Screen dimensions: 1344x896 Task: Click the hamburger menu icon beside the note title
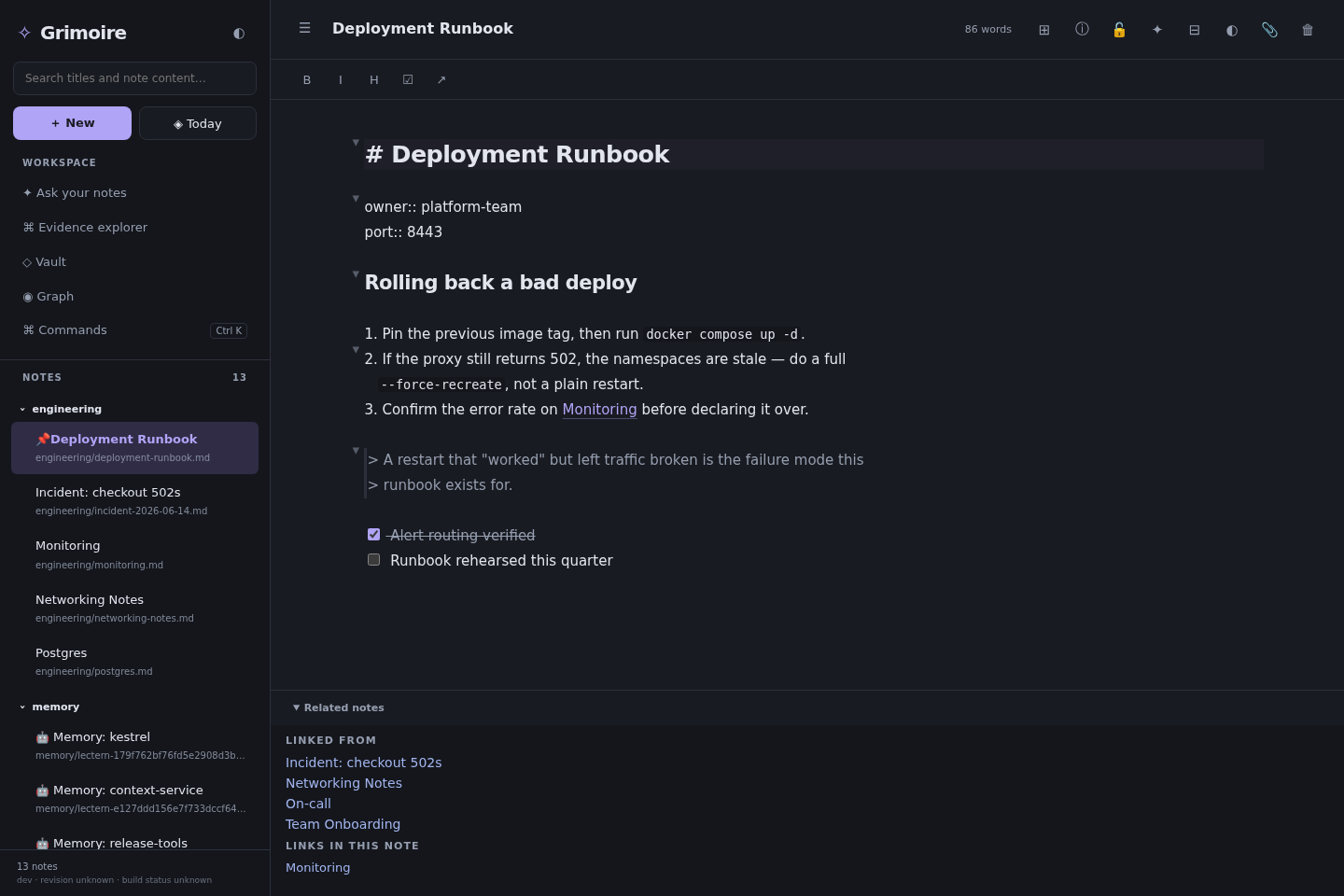tap(304, 28)
